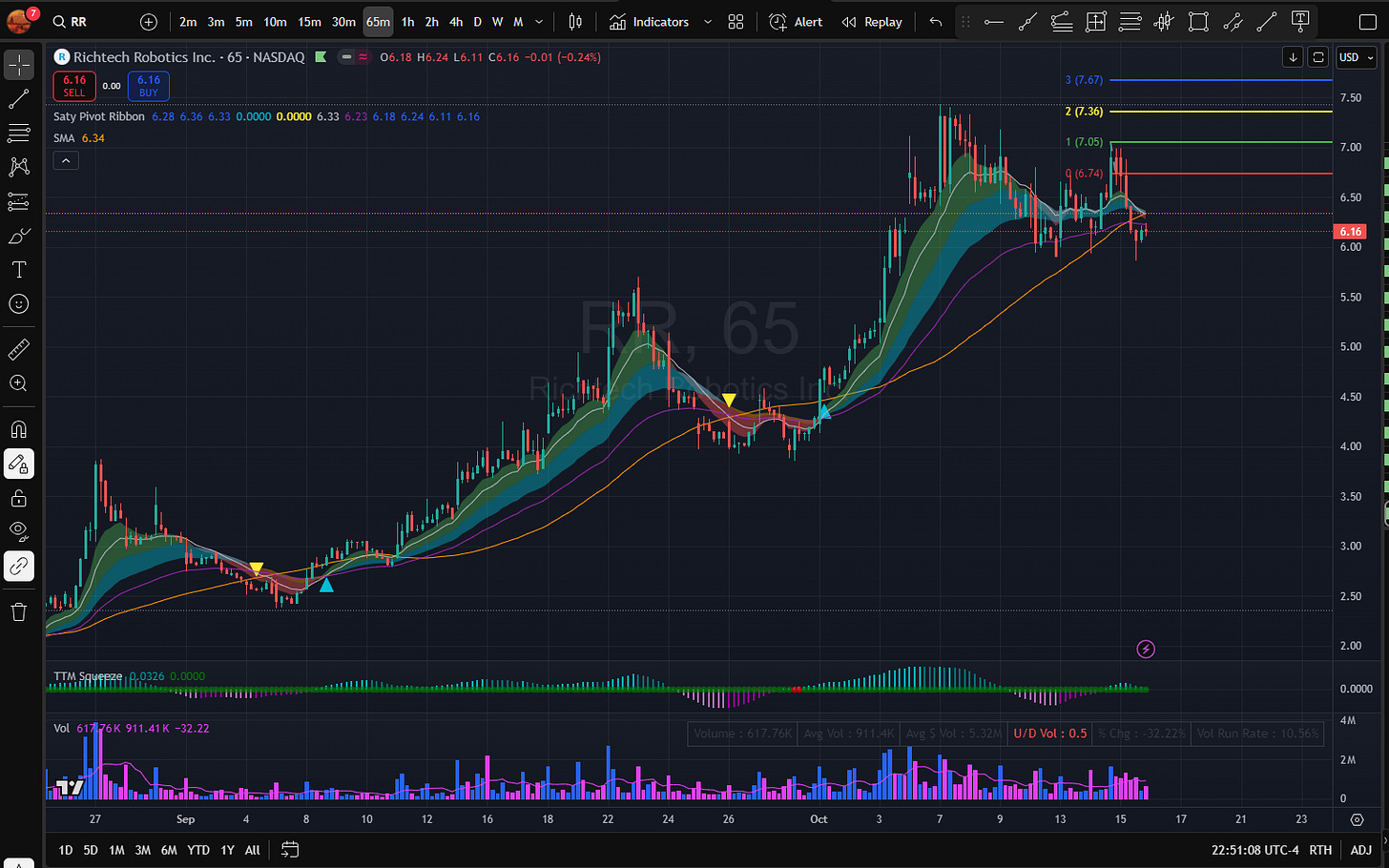Open chart settings gear at bottom right
This screenshot has width=1389, height=868.
coord(1358,819)
